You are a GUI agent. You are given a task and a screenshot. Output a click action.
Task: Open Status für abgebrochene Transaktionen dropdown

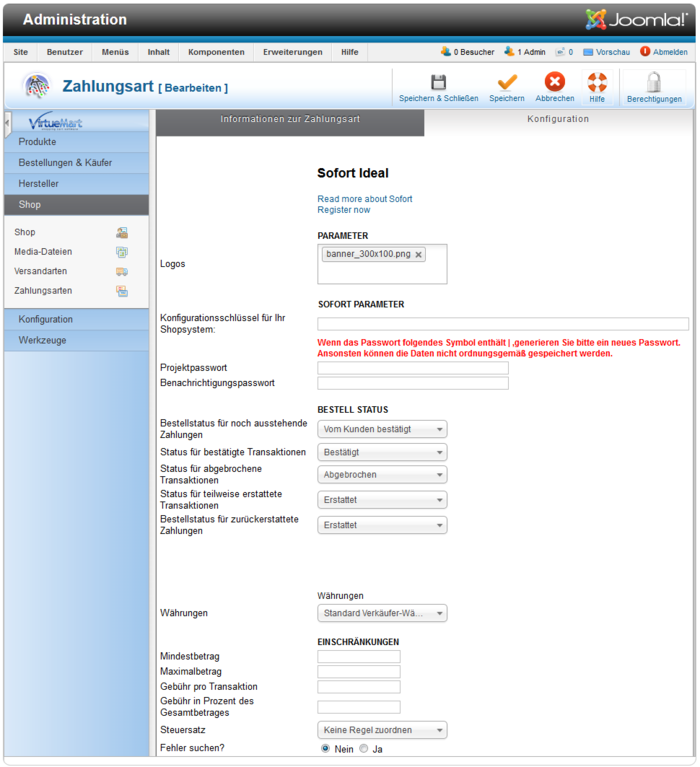382,474
